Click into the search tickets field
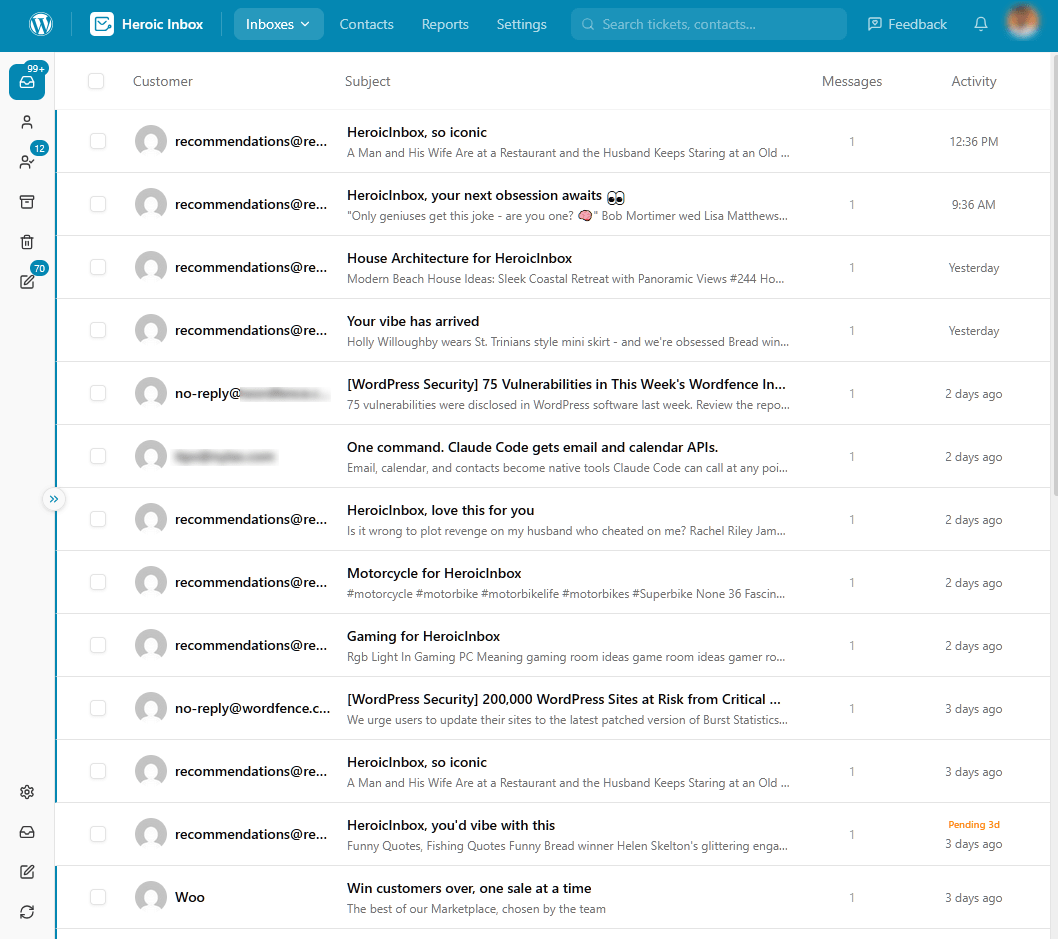Viewport: 1058px width, 939px height. coord(708,24)
